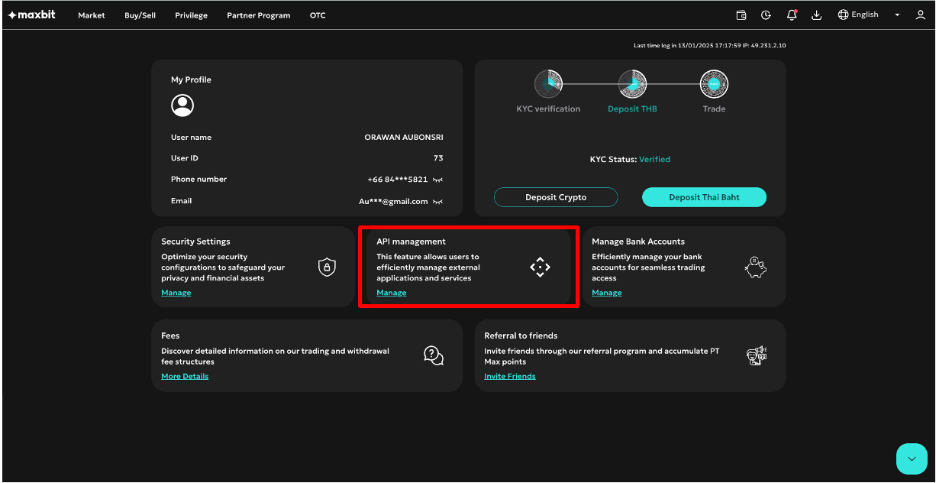Select the Deposit THB progress step
Image resolution: width=936 pixels, height=483 pixels.
tap(632, 86)
